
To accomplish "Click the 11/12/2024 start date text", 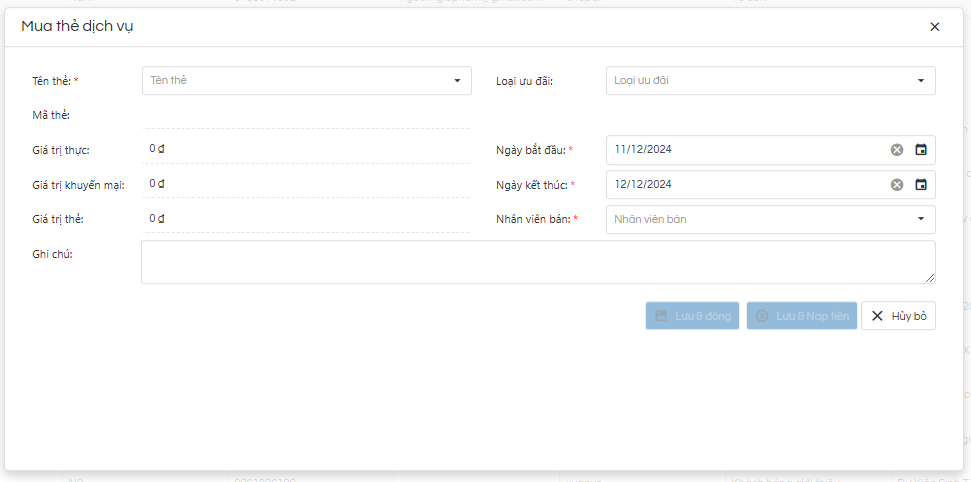I will [x=644, y=150].
